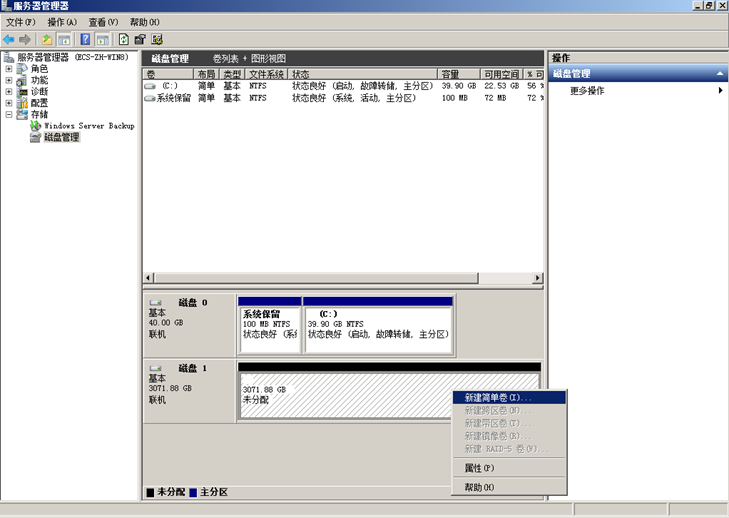Choose 新建简单卷 from context menu
Viewport: 729px width, 518px height.
[x=498, y=397]
